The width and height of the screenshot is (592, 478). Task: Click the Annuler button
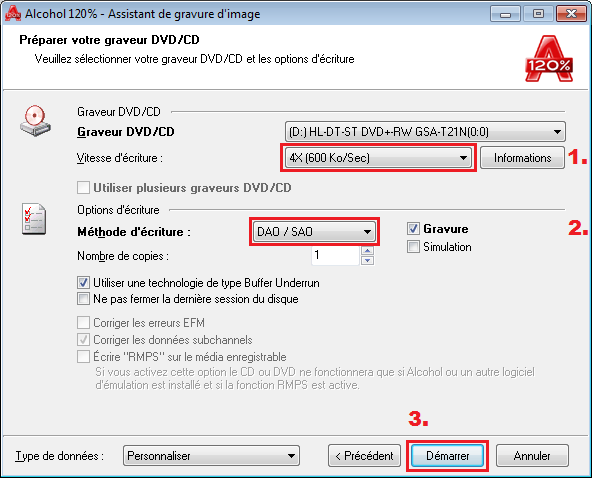click(x=532, y=455)
